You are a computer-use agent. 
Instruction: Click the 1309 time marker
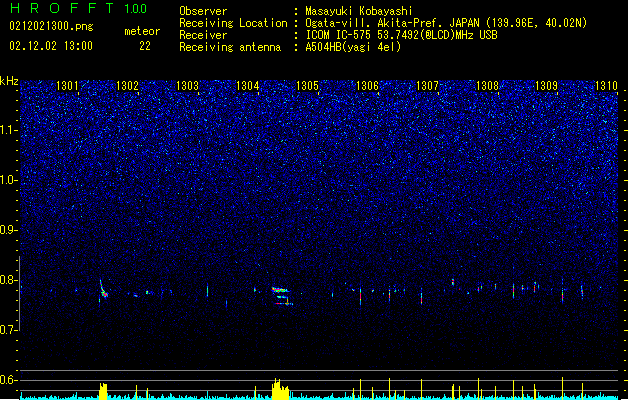click(x=547, y=85)
